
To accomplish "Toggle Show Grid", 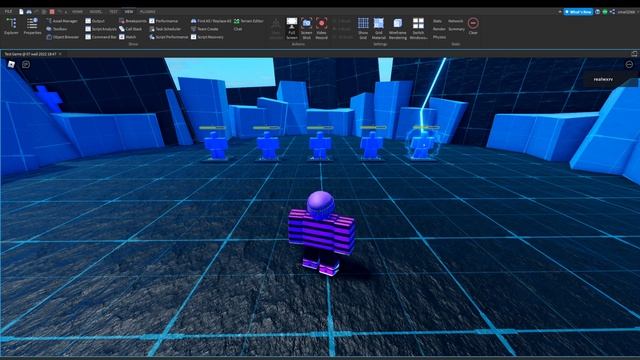I will (x=363, y=28).
